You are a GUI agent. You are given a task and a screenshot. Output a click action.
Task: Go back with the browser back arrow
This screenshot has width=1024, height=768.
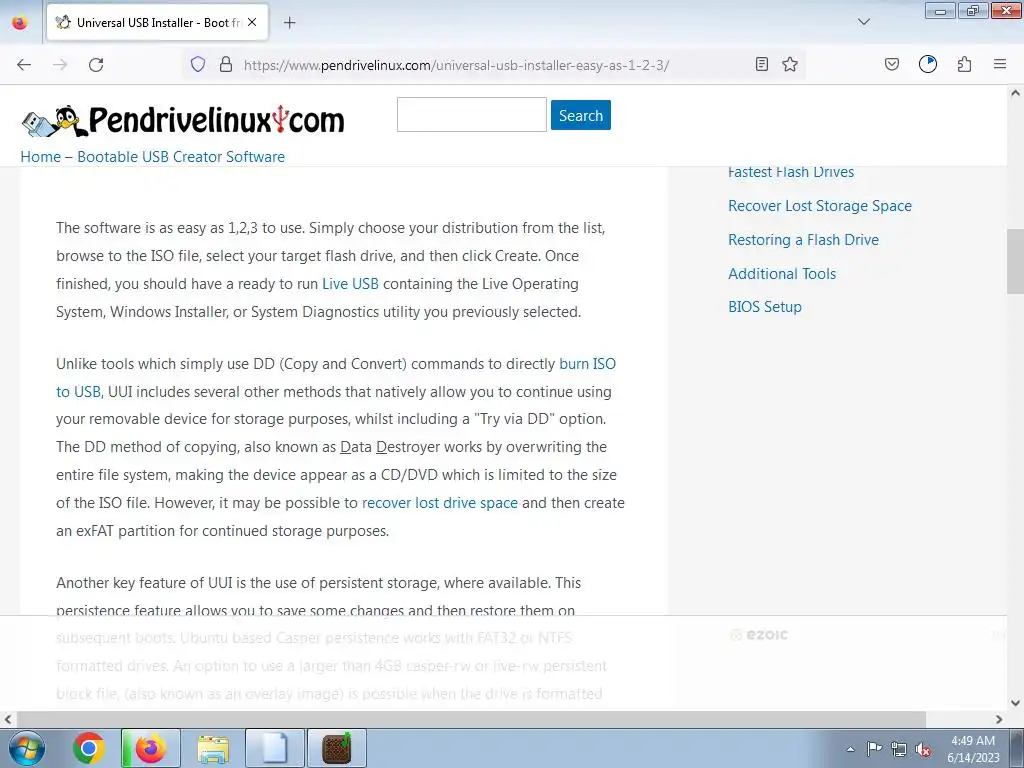pos(24,65)
